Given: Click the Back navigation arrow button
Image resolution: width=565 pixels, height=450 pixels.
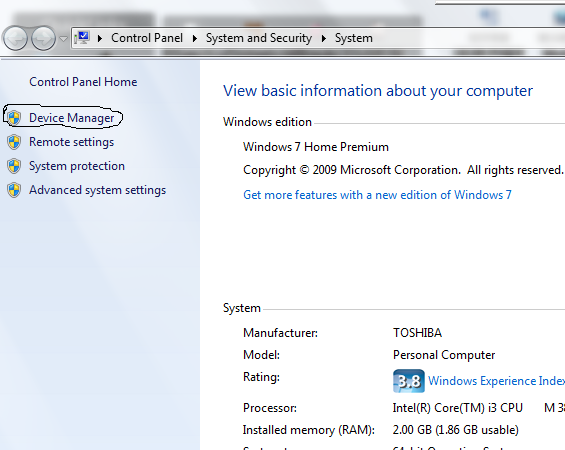Looking at the screenshot, I should point(15,38).
